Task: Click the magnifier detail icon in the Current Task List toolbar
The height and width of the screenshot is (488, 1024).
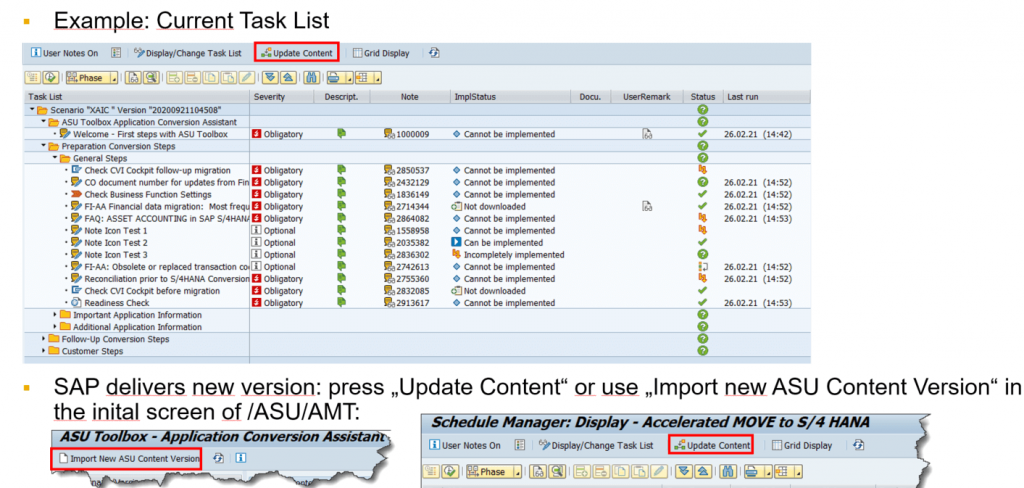Action: (152, 78)
